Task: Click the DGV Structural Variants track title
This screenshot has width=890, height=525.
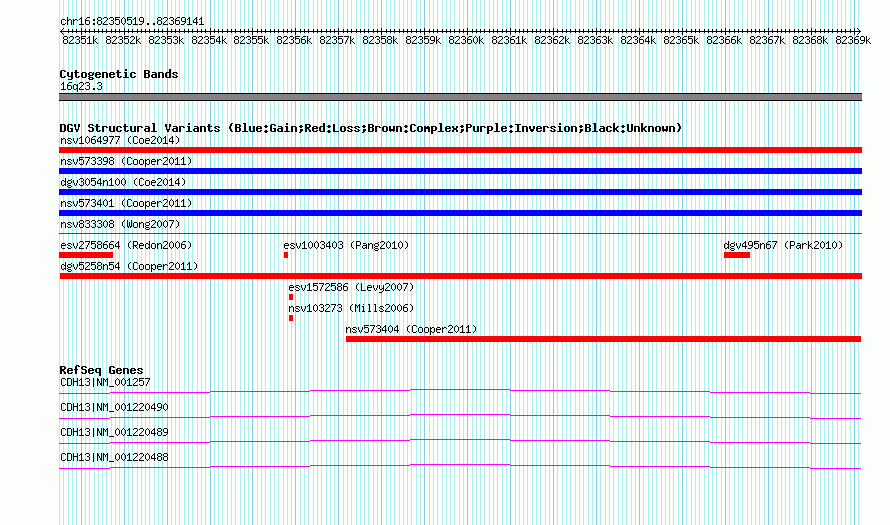Action: 370,128
